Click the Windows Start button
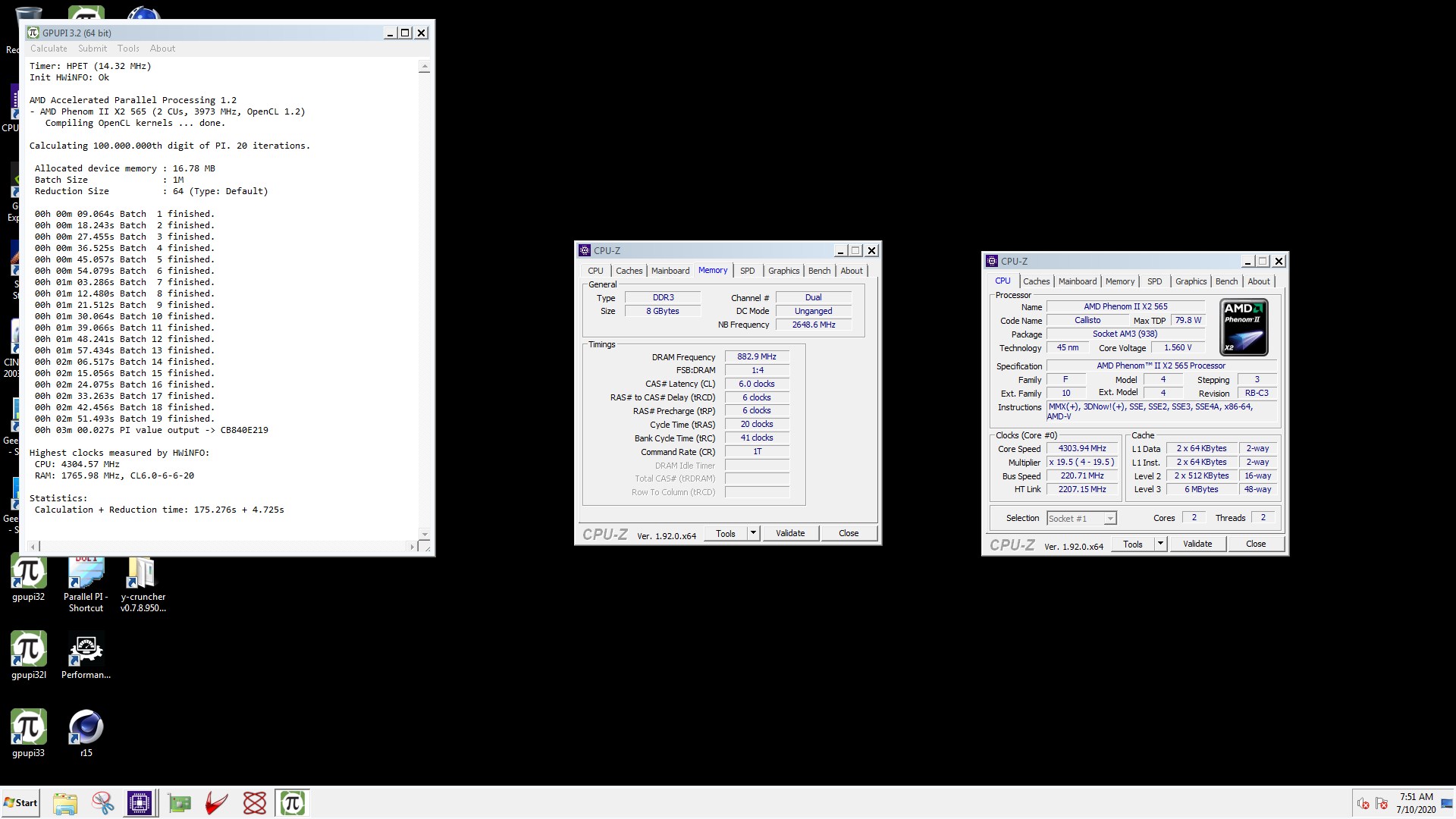 pyautogui.click(x=20, y=803)
